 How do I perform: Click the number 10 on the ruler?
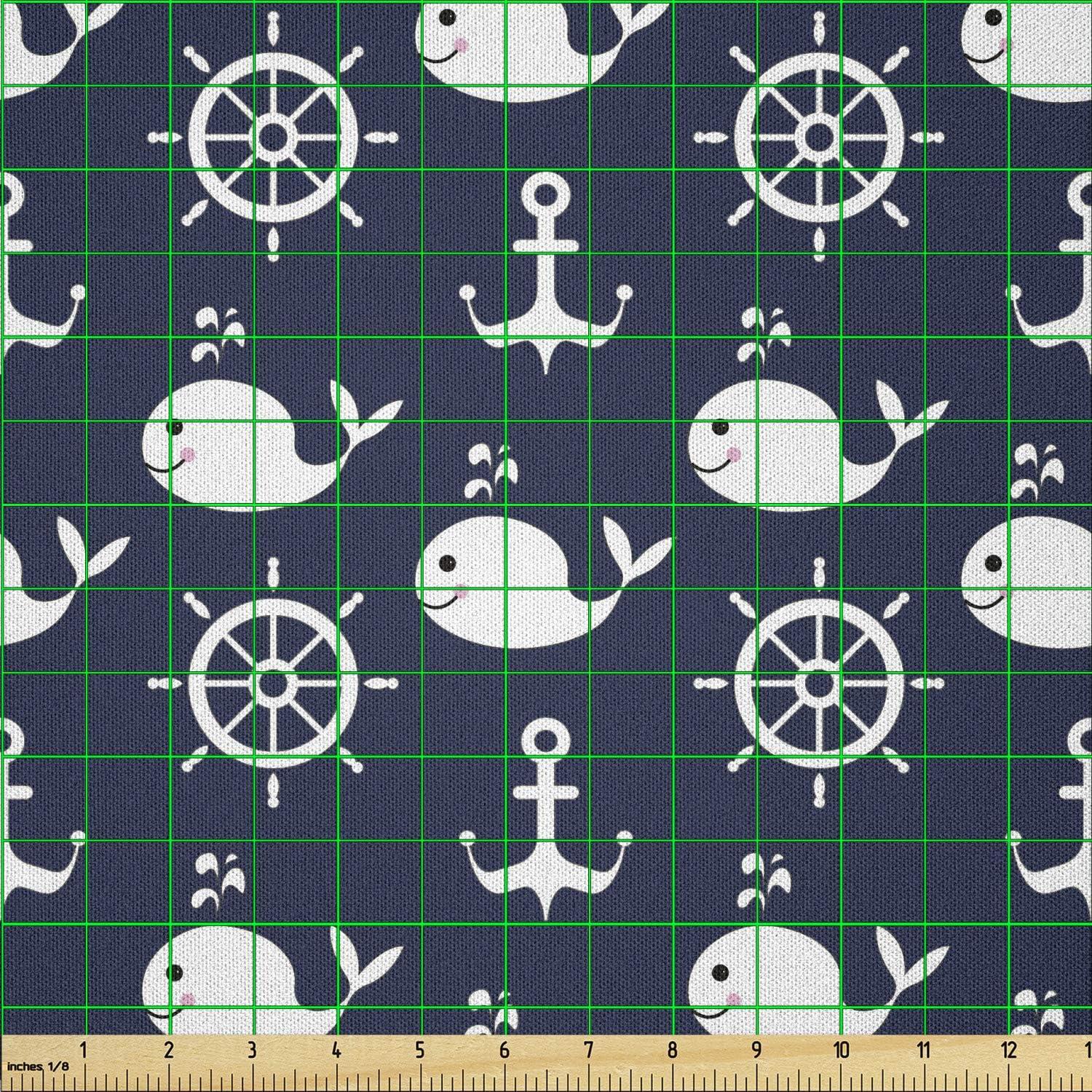click(841, 1051)
